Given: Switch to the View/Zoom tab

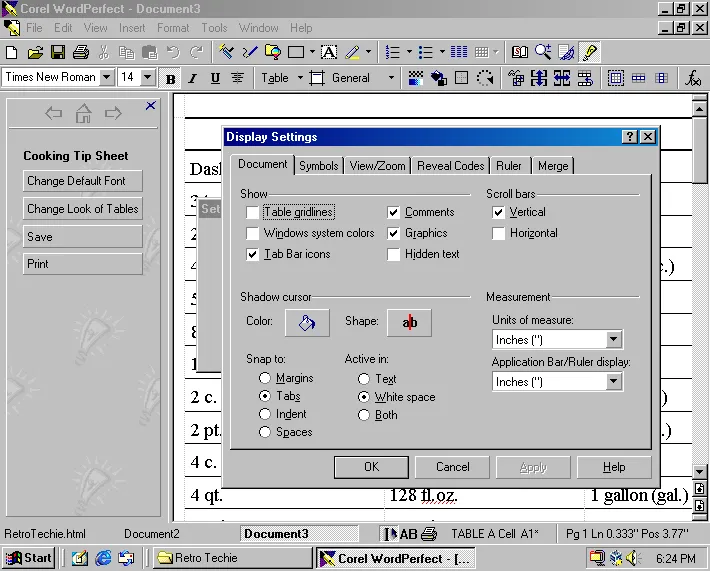Looking at the screenshot, I should 377,166.
